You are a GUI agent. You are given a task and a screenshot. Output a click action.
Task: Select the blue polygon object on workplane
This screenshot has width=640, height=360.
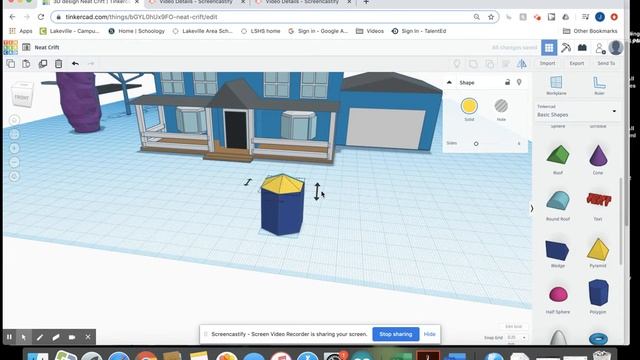pyautogui.click(x=282, y=213)
